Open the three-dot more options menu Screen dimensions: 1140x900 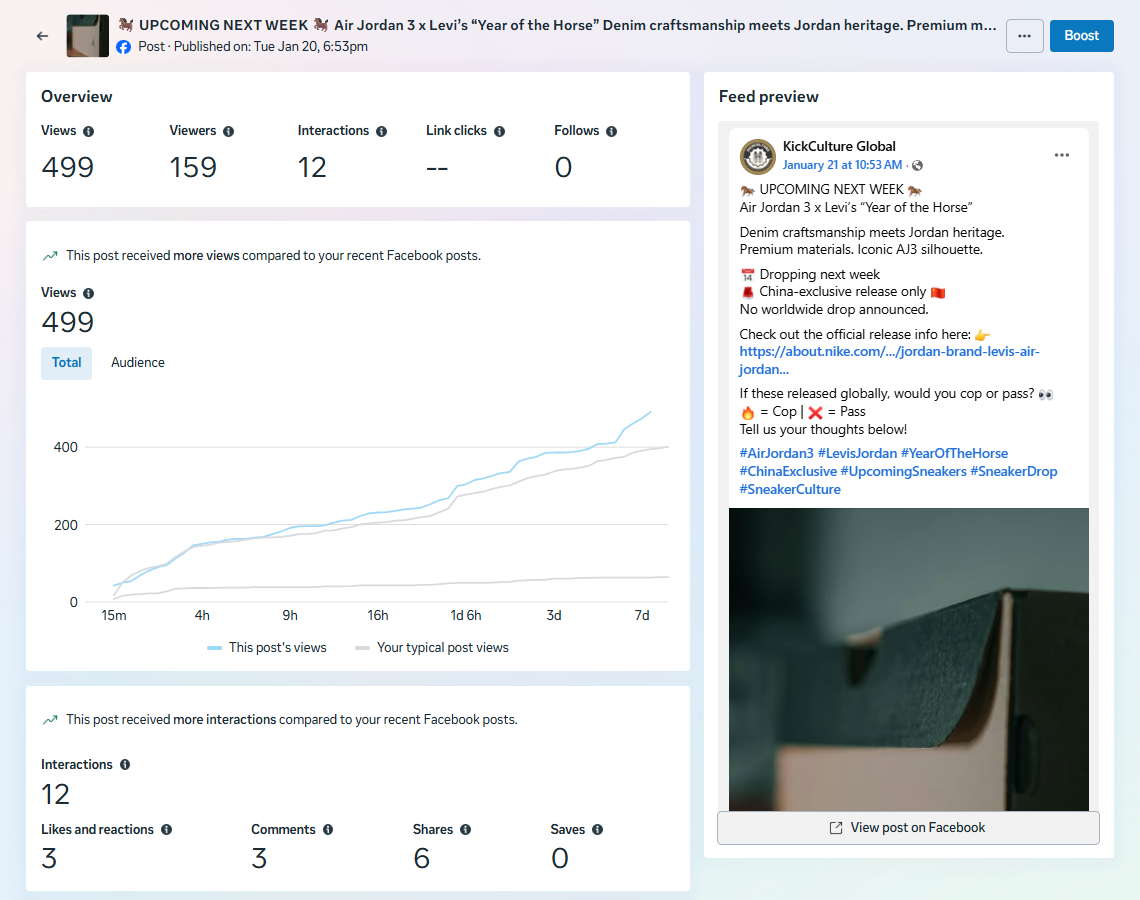[x=1024, y=36]
